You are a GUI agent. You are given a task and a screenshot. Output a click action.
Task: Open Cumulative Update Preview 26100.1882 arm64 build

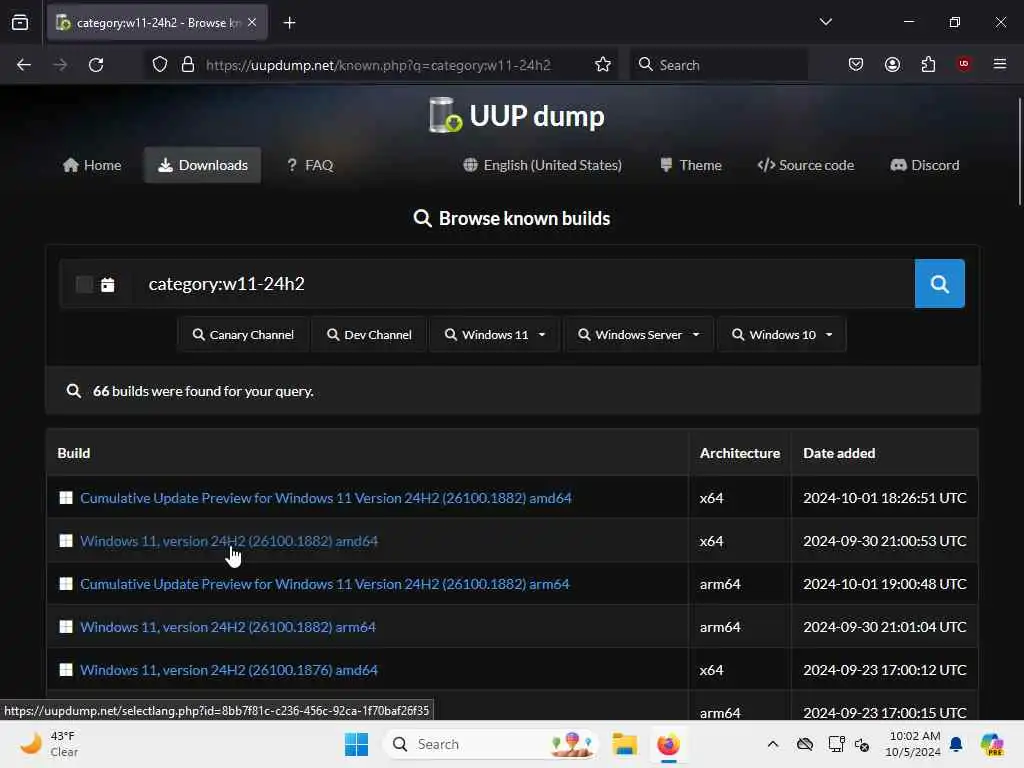(325, 584)
